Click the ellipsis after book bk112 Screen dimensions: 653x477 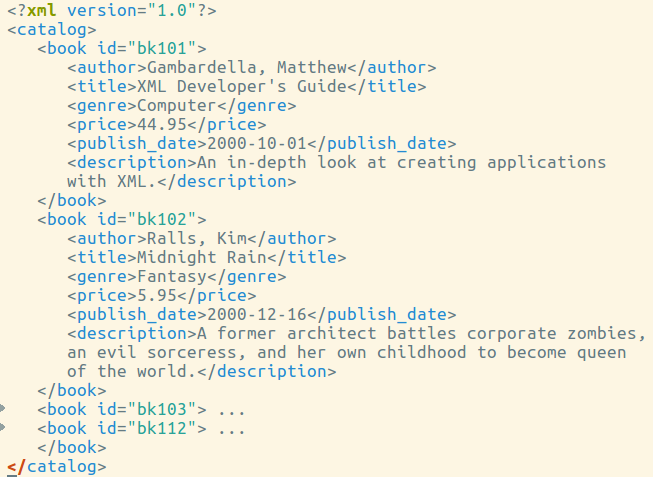coord(232,428)
